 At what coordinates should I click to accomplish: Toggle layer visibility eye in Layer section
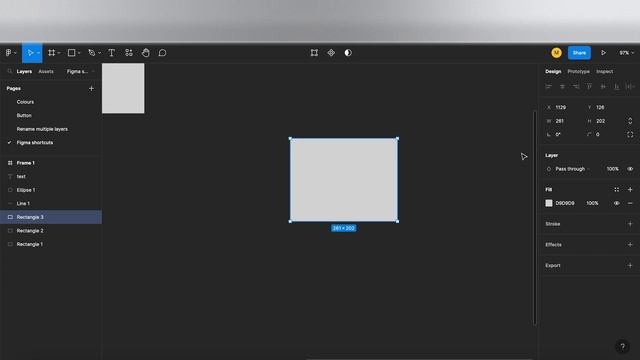coord(630,169)
